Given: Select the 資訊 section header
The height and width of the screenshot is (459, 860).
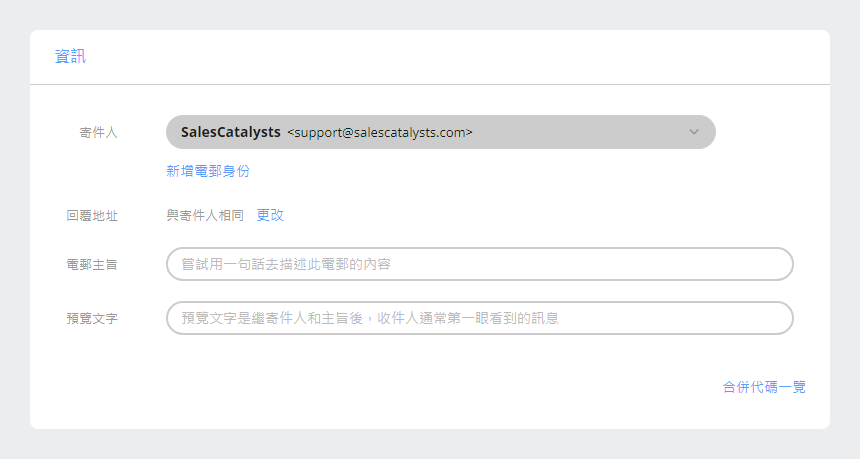Looking at the screenshot, I should click(x=70, y=57).
